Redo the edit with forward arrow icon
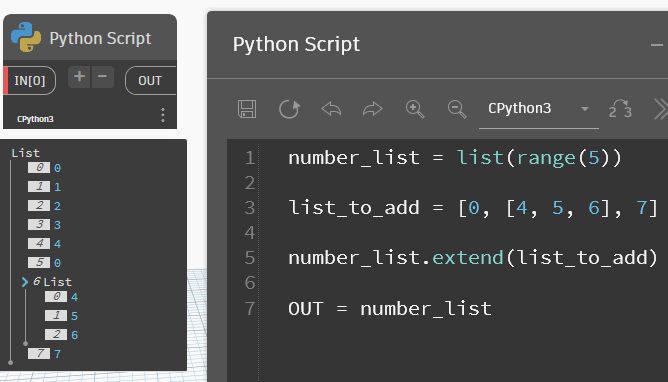 click(373, 109)
